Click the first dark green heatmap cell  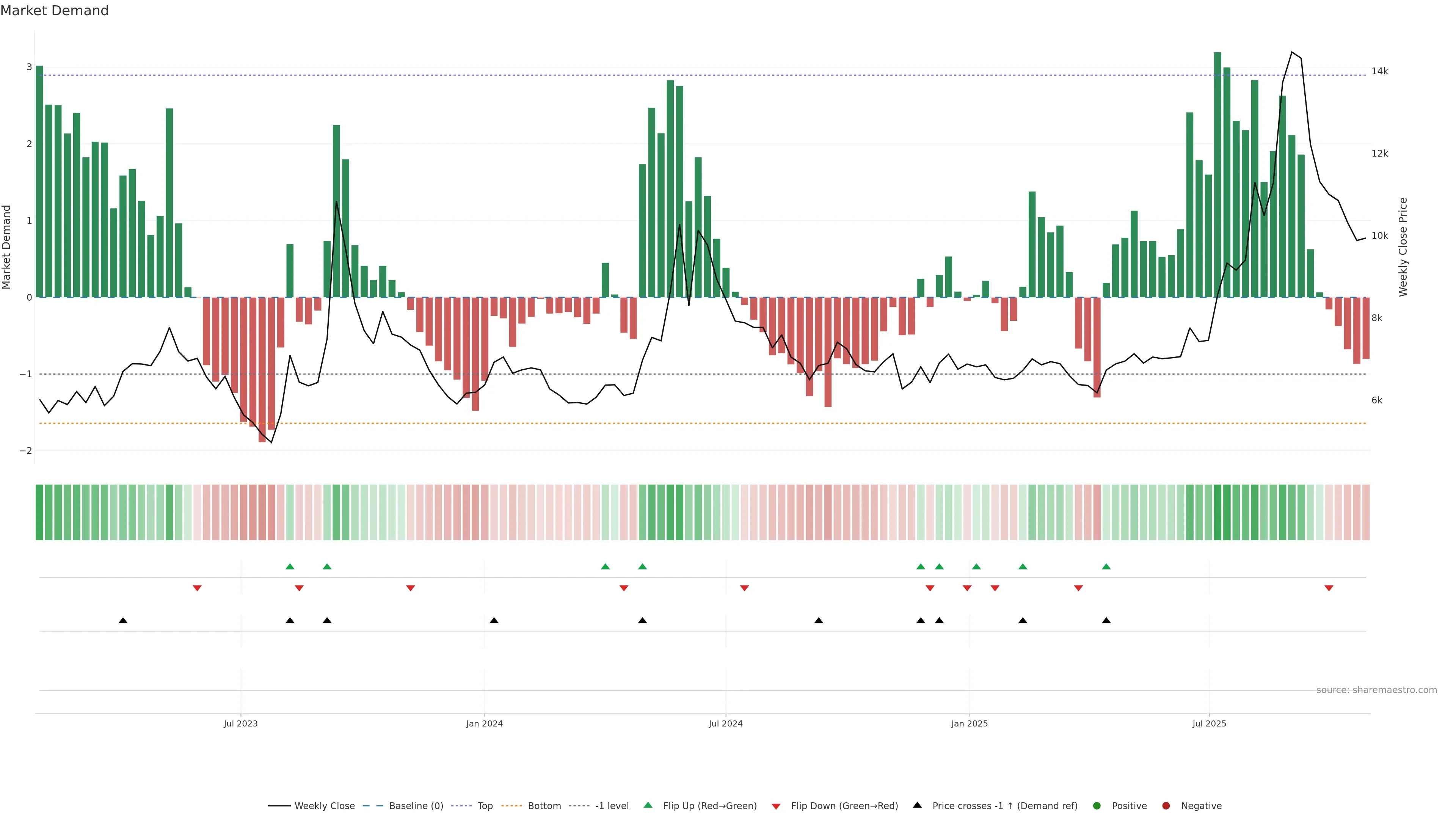coord(39,512)
